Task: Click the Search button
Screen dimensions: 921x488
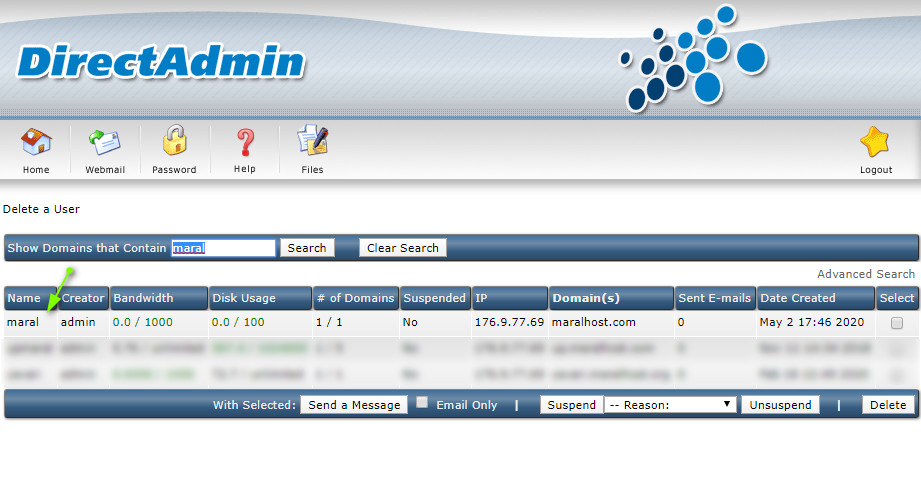Action: pos(307,248)
